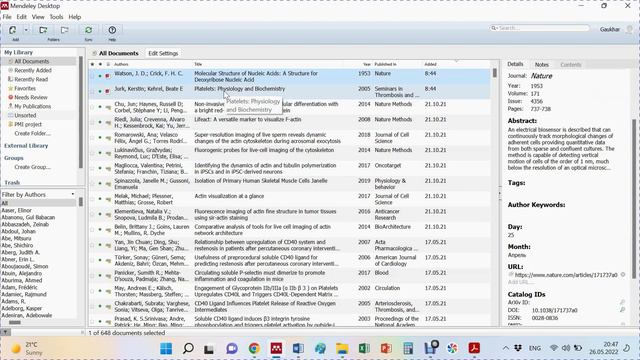The height and width of the screenshot is (360, 640).
Task: Click the filter toggle icon in status bar
Action: (x=5, y=332)
